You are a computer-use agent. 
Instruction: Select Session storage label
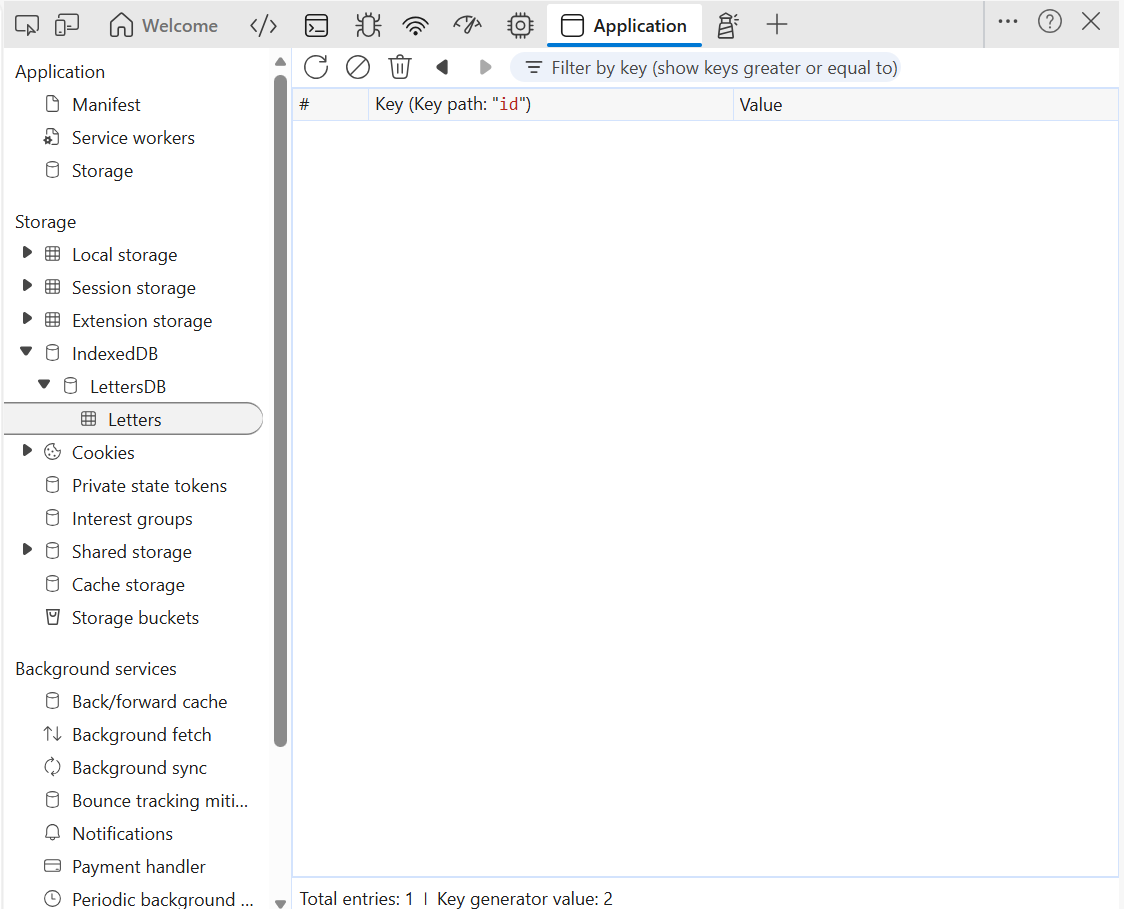(x=133, y=287)
